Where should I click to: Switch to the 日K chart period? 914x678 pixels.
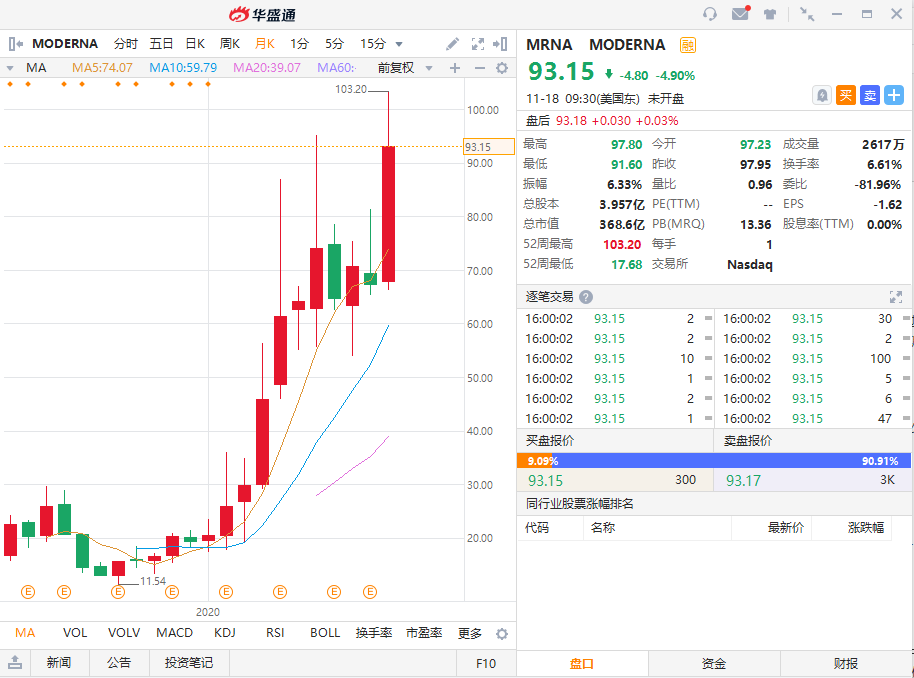pos(195,44)
